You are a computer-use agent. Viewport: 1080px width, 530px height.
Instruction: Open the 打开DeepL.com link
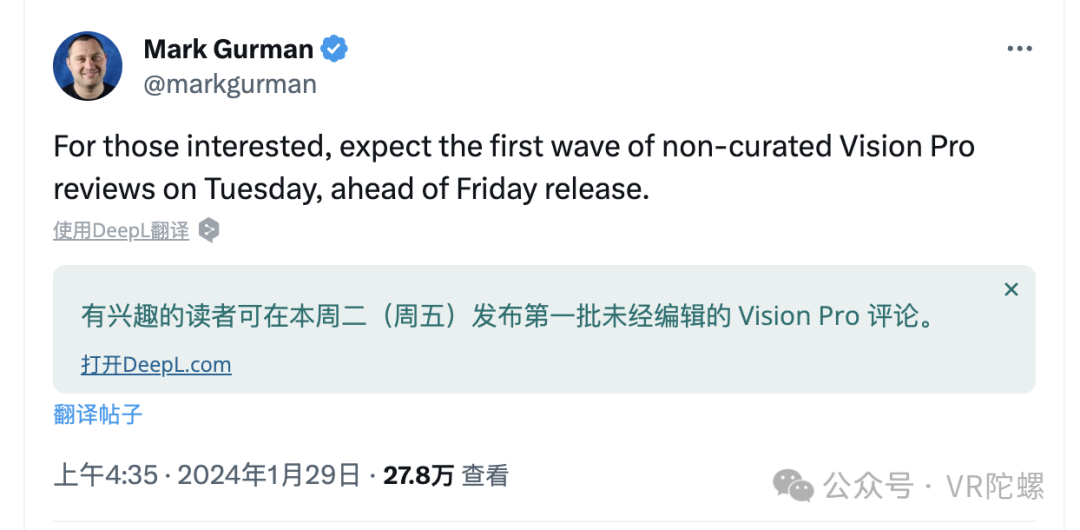[x=156, y=365]
